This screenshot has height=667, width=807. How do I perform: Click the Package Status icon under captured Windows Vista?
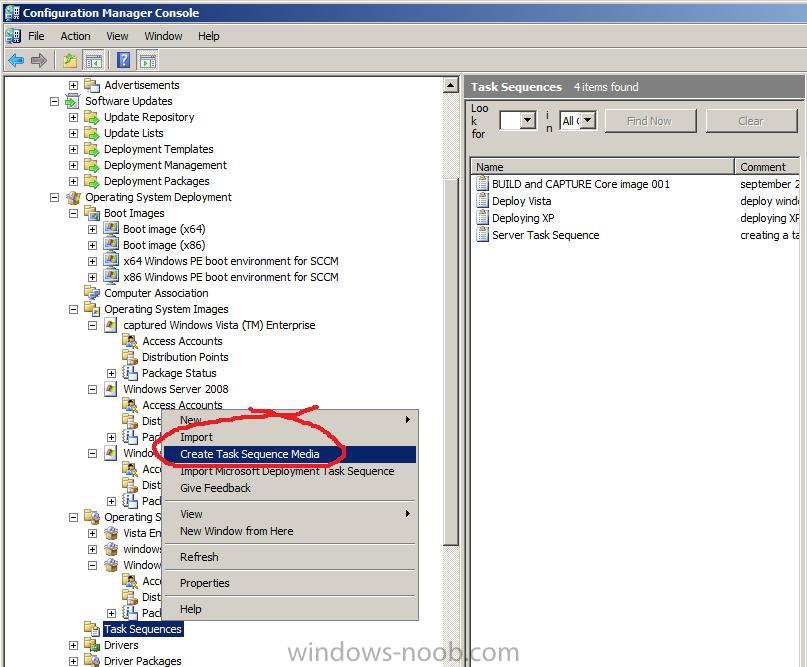coord(130,373)
